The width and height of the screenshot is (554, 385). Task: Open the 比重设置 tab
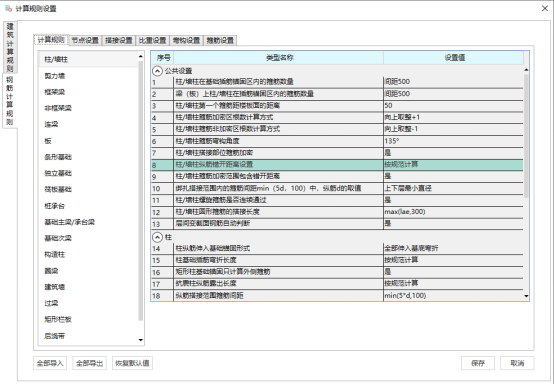coord(152,40)
